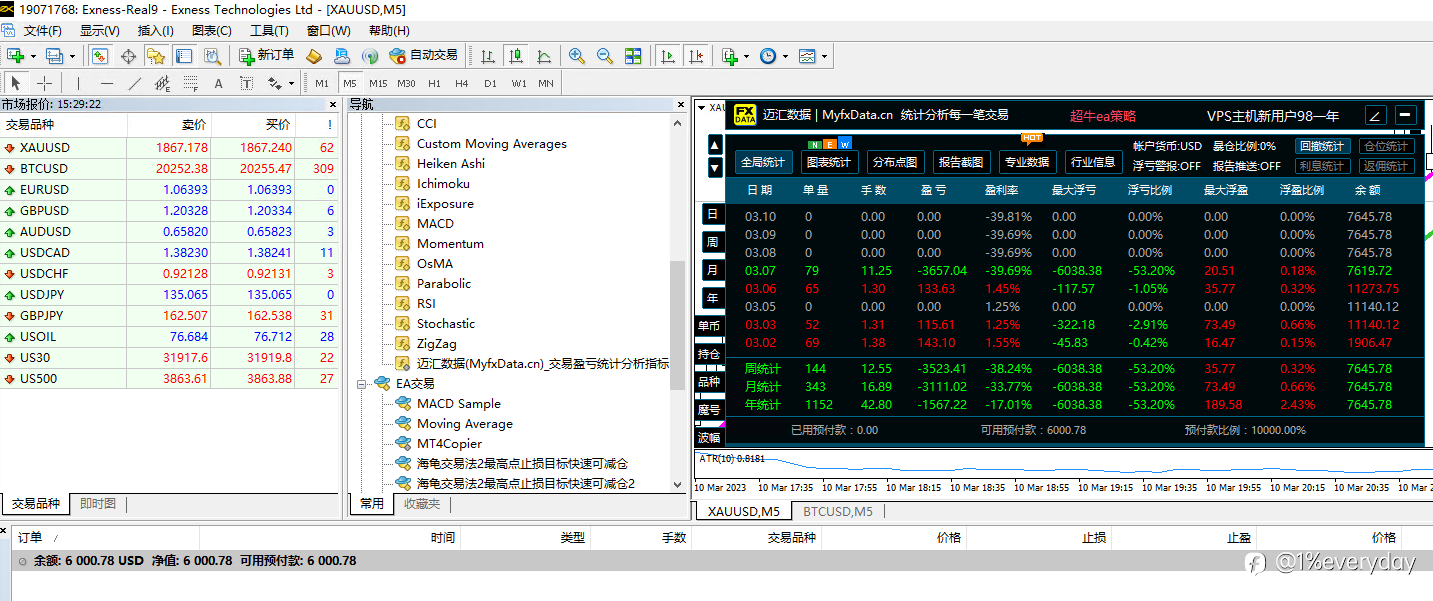
Task: Collapse the EA交易 tree node
Action: tap(361, 384)
